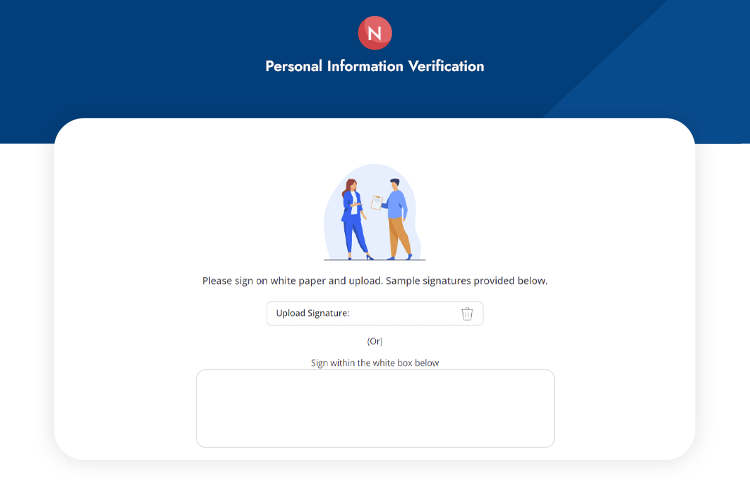Click the '(Or)' separator text
This screenshot has height=500, width=750.
point(375,341)
